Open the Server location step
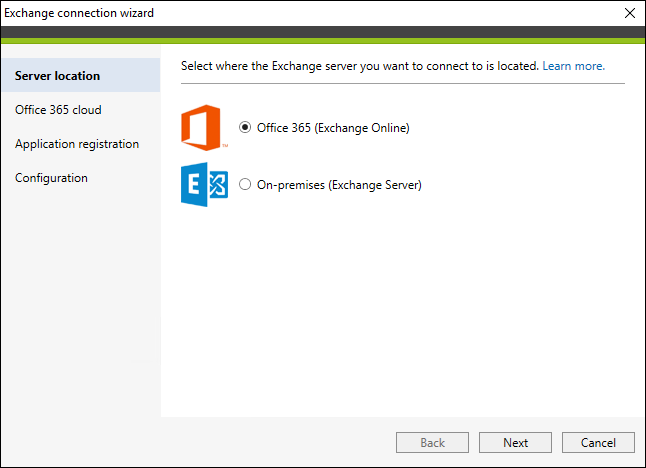The image size is (646, 468). pyautogui.click(x=81, y=75)
